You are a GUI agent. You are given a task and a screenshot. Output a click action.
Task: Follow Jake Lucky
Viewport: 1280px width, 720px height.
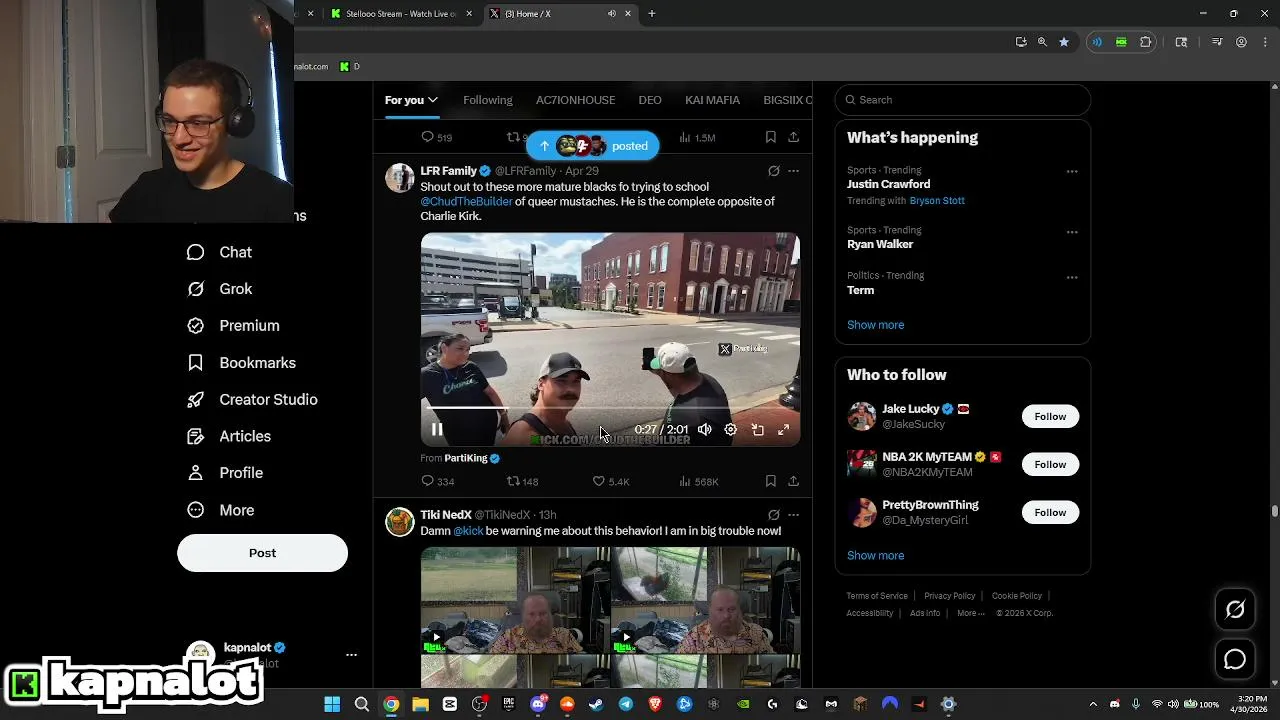(x=1050, y=416)
